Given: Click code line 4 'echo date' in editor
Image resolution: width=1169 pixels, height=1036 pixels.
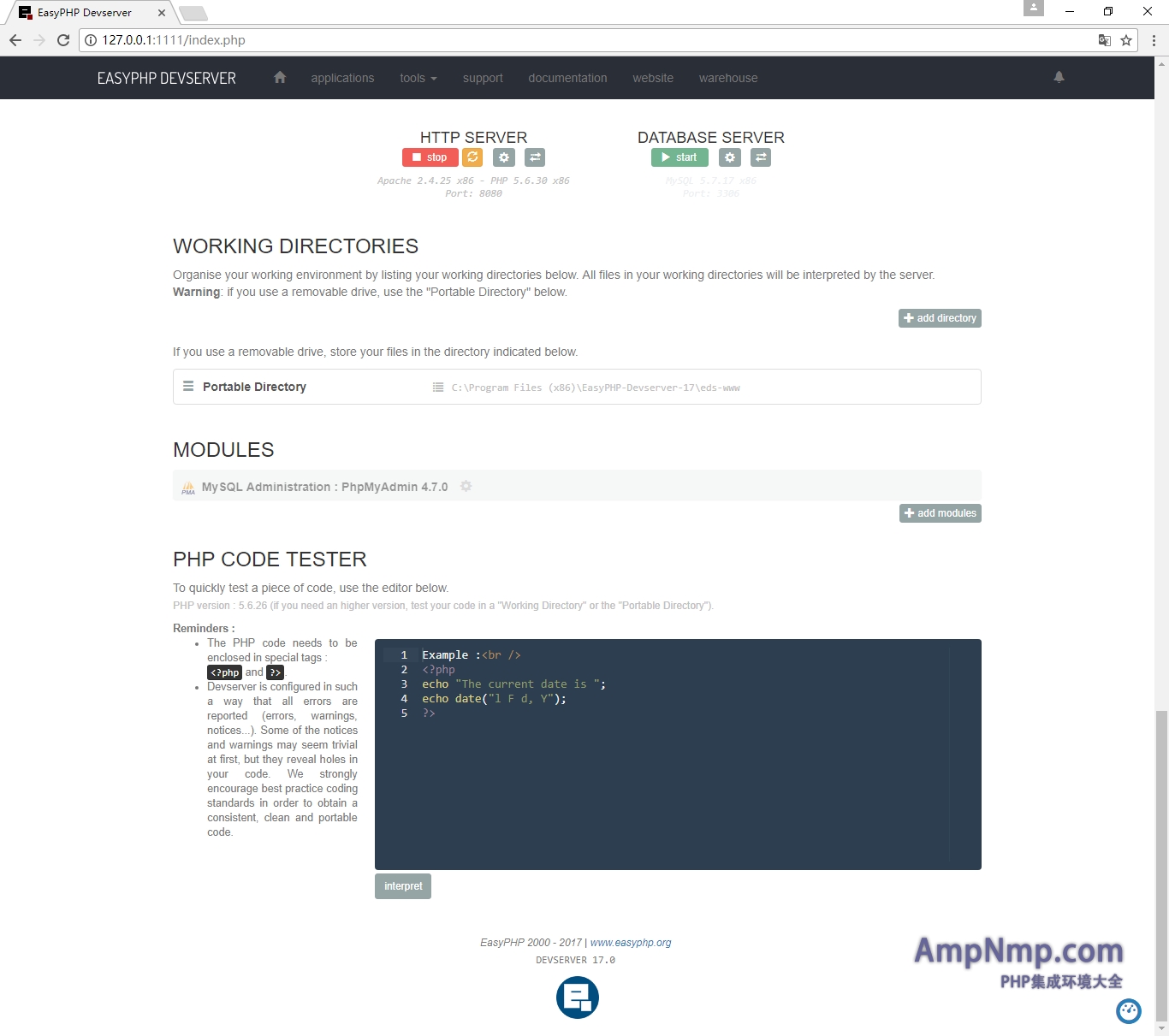Looking at the screenshot, I should pyautogui.click(x=494, y=699).
